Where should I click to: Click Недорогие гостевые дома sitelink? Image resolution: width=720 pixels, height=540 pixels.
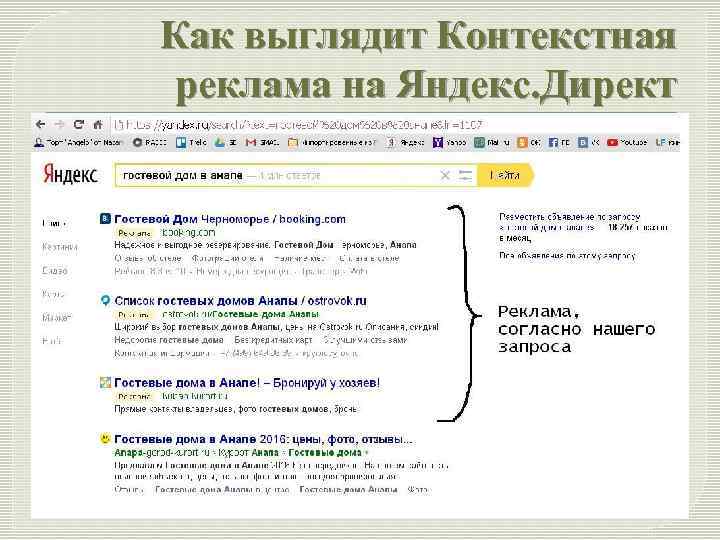tap(169, 340)
